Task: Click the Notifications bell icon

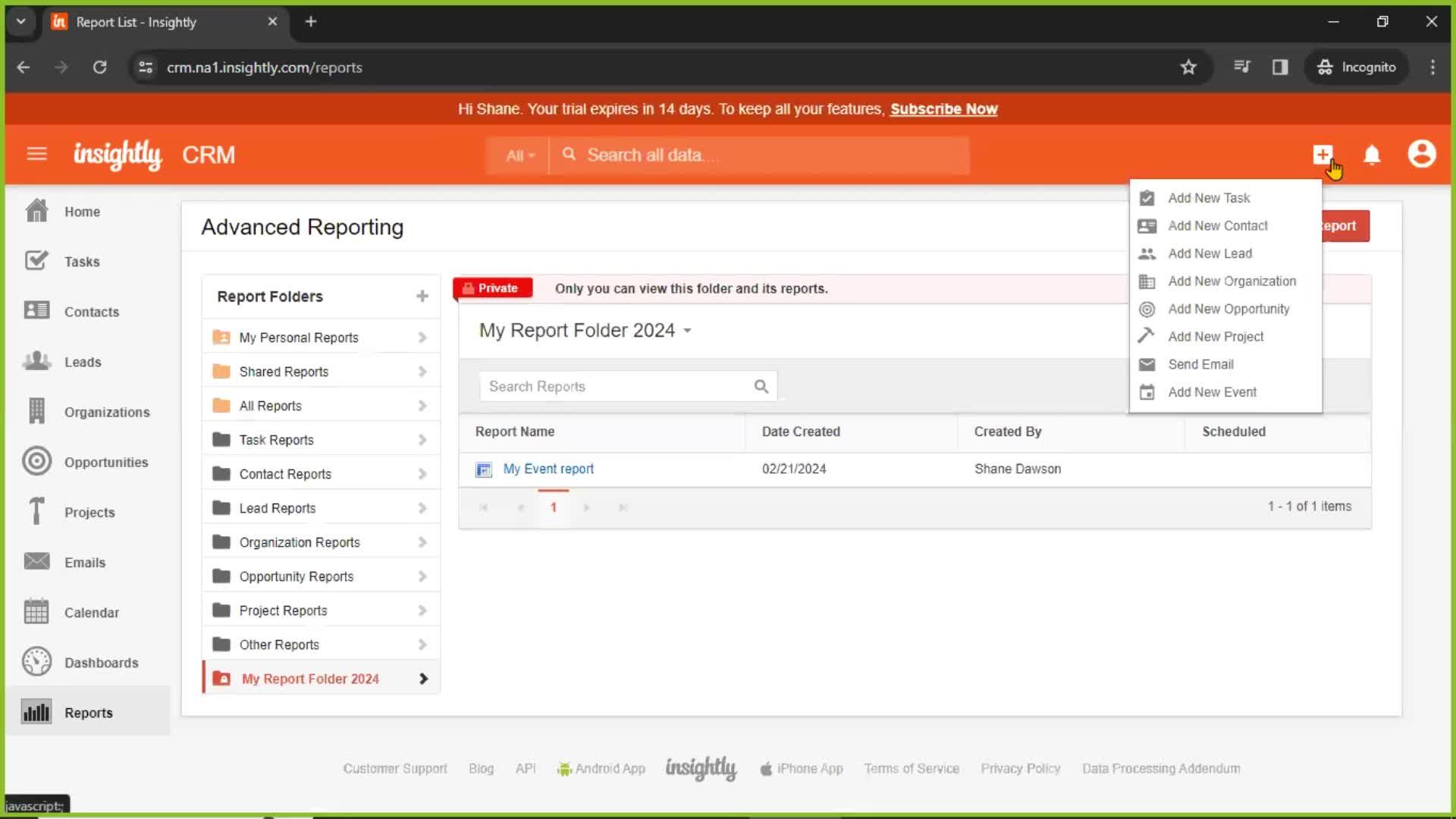Action: pyautogui.click(x=1372, y=155)
